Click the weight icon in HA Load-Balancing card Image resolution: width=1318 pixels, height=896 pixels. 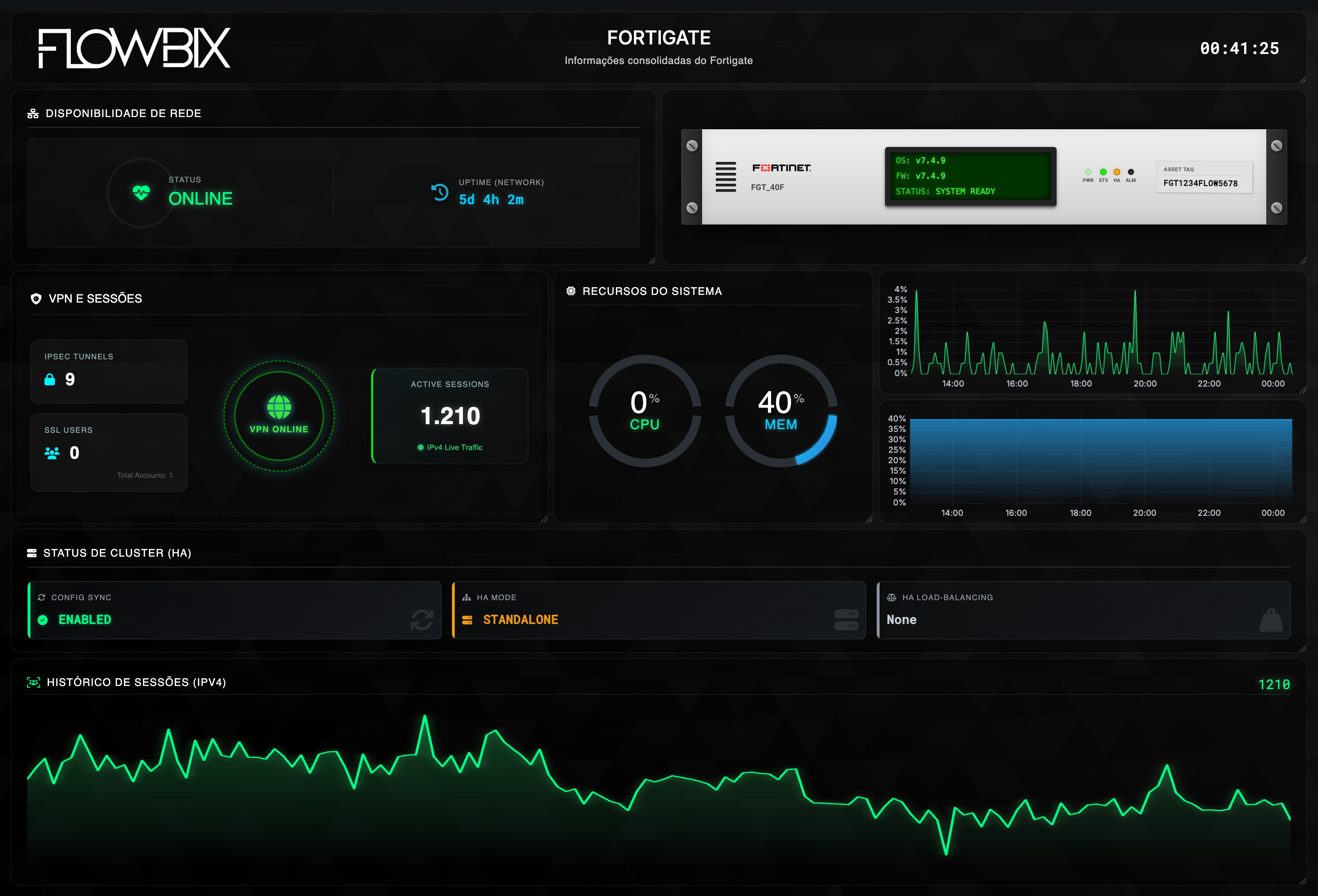(1271, 619)
